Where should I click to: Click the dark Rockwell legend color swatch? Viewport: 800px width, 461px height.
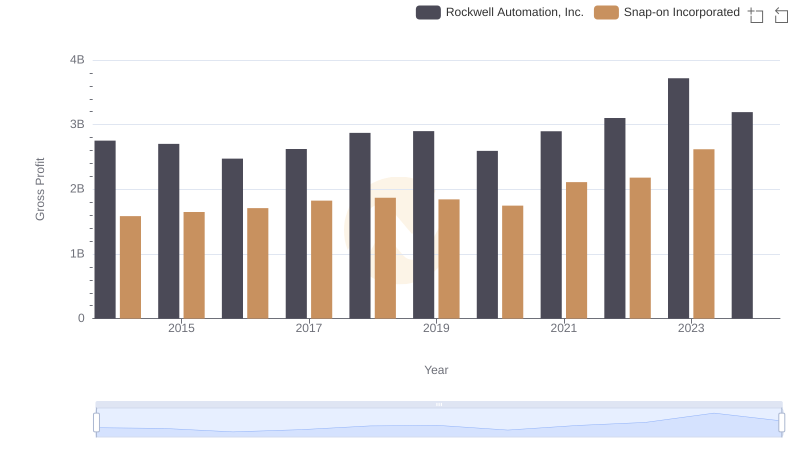[428, 12]
